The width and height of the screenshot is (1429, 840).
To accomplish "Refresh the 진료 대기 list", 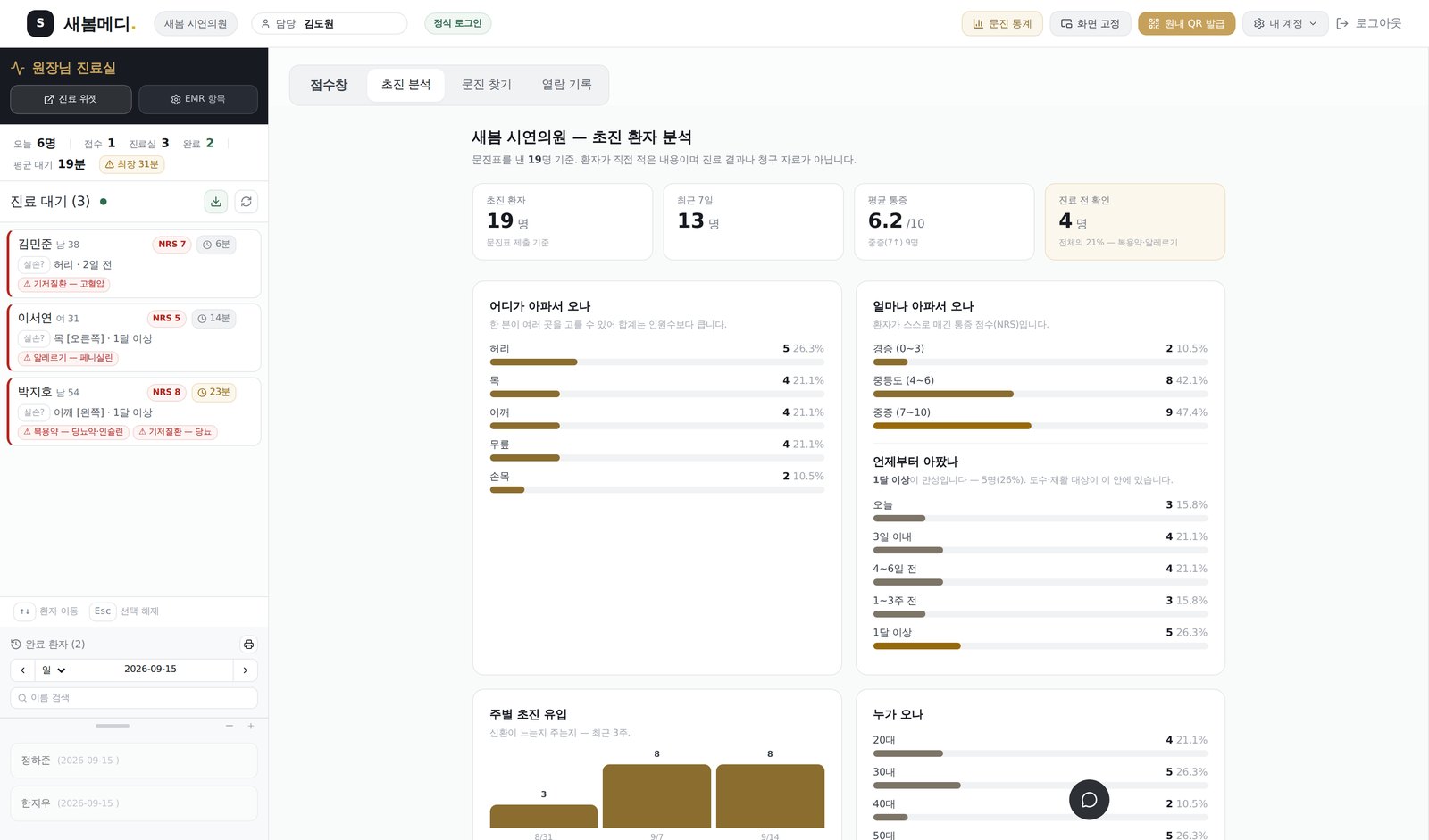I will (247, 202).
